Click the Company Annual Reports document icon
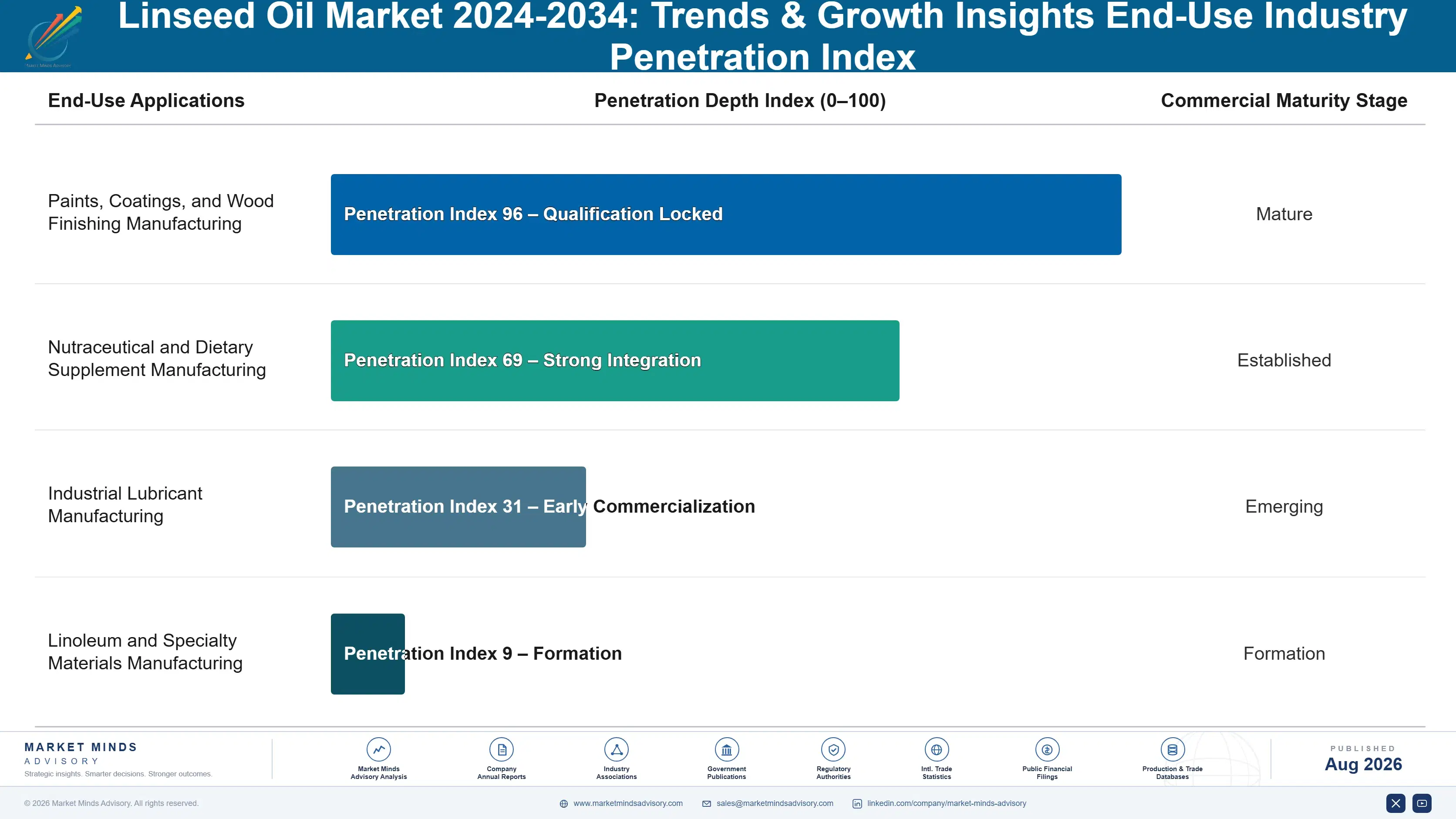Viewport: 1456px width, 819px height. [501, 749]
